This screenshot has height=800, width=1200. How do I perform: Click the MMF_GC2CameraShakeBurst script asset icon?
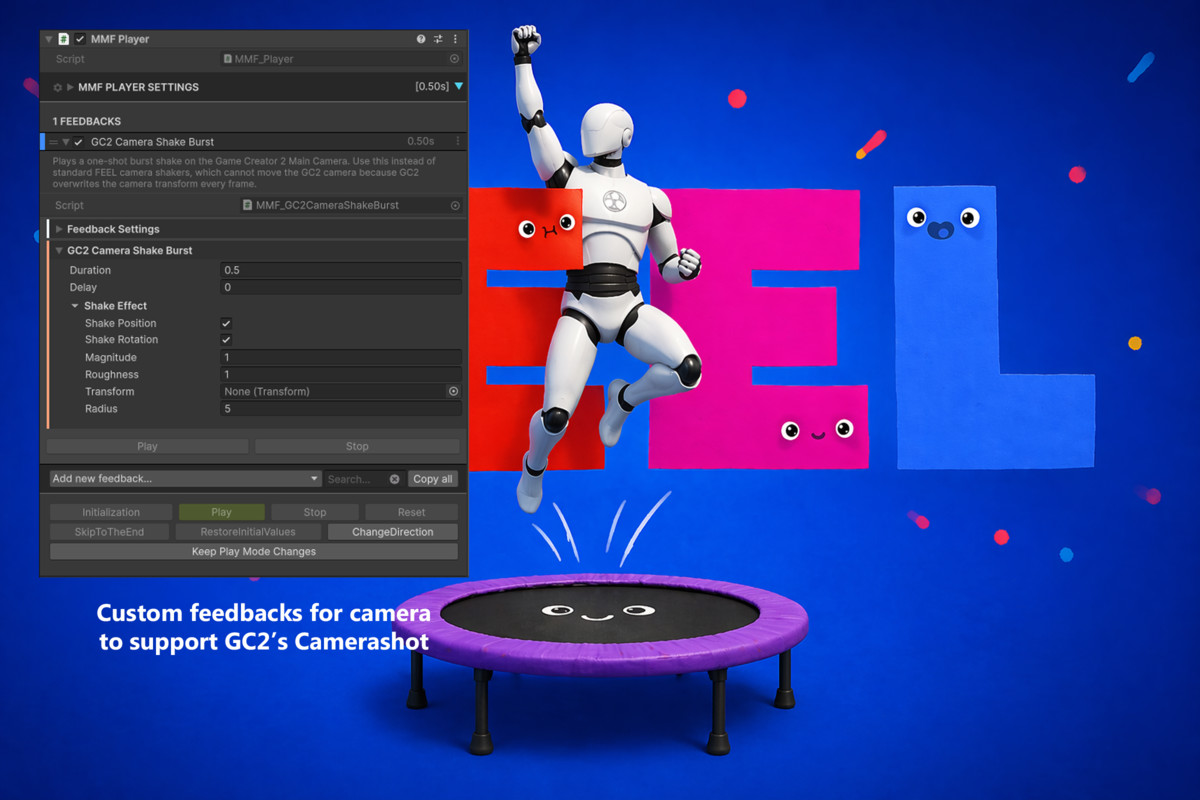(247, 205)
